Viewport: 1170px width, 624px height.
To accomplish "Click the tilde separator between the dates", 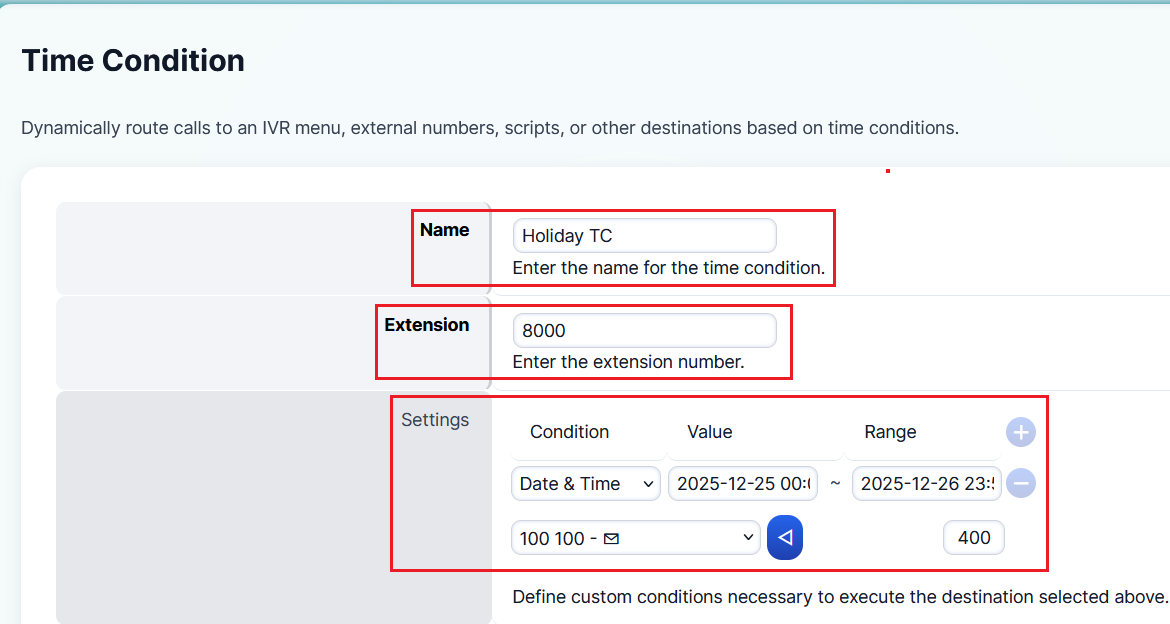I will [835, 484].
